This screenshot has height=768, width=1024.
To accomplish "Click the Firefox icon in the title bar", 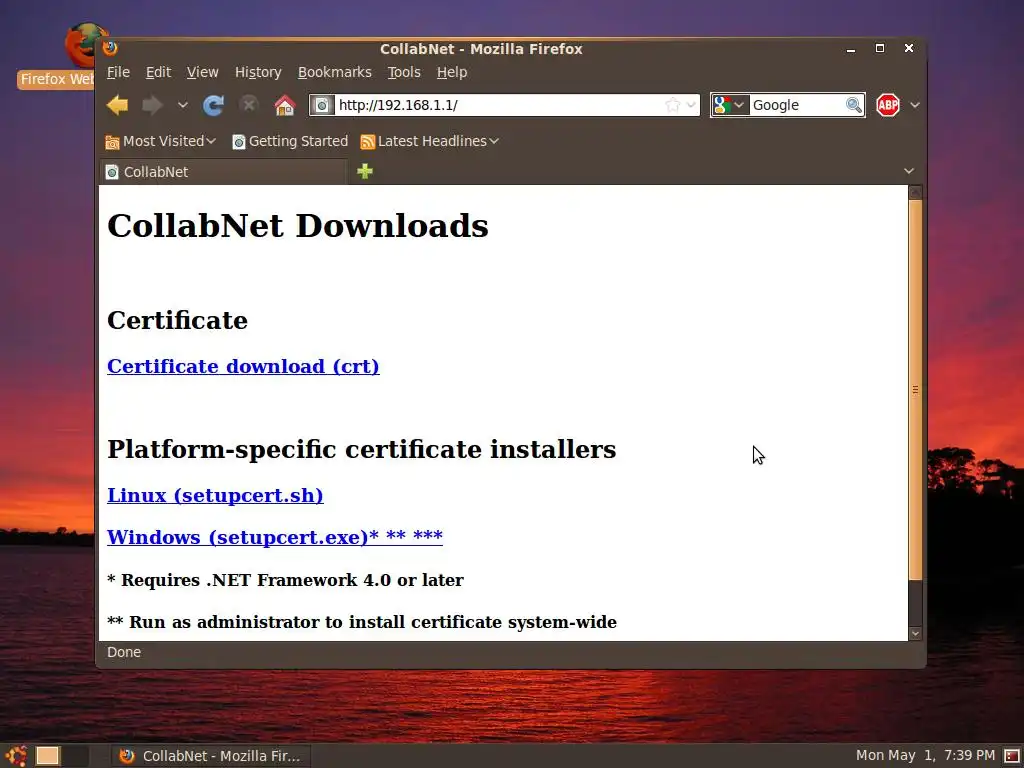I will pos(110,48).
